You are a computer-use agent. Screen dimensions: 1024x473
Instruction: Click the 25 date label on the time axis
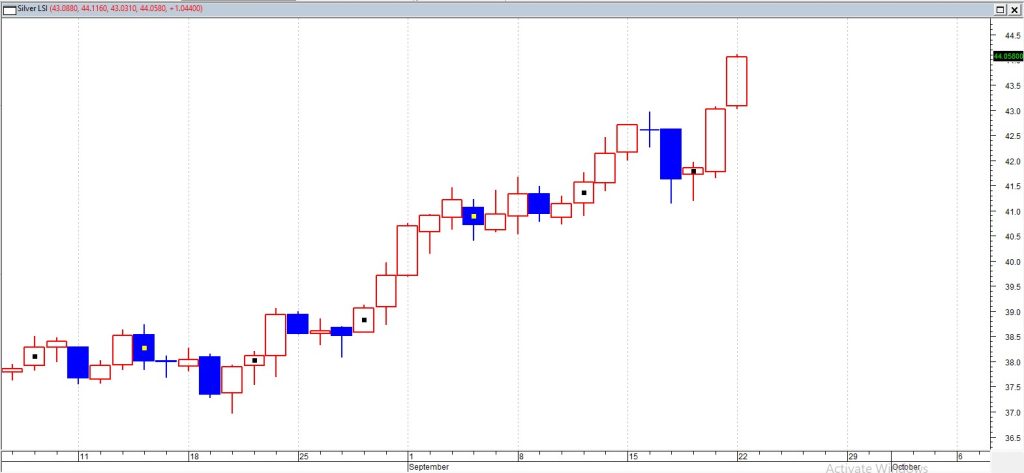pos(303,456)
